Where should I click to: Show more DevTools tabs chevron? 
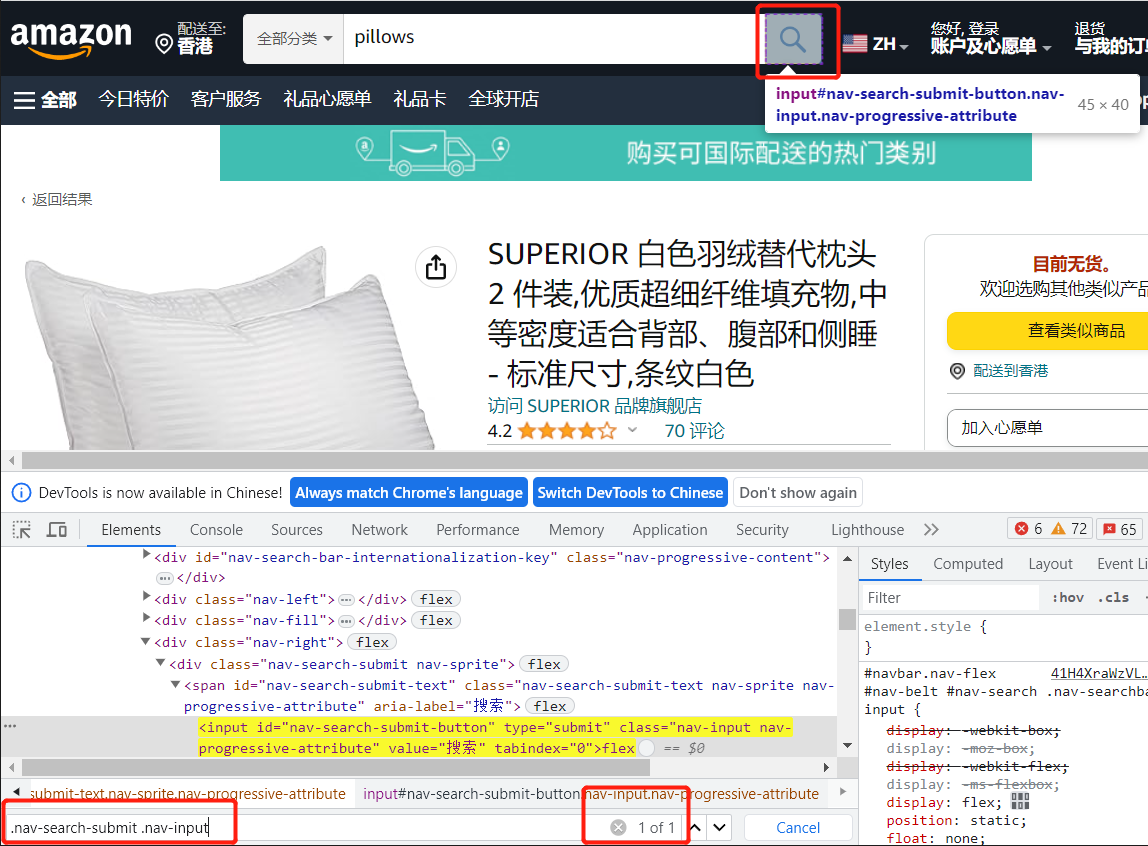[931, 530]
